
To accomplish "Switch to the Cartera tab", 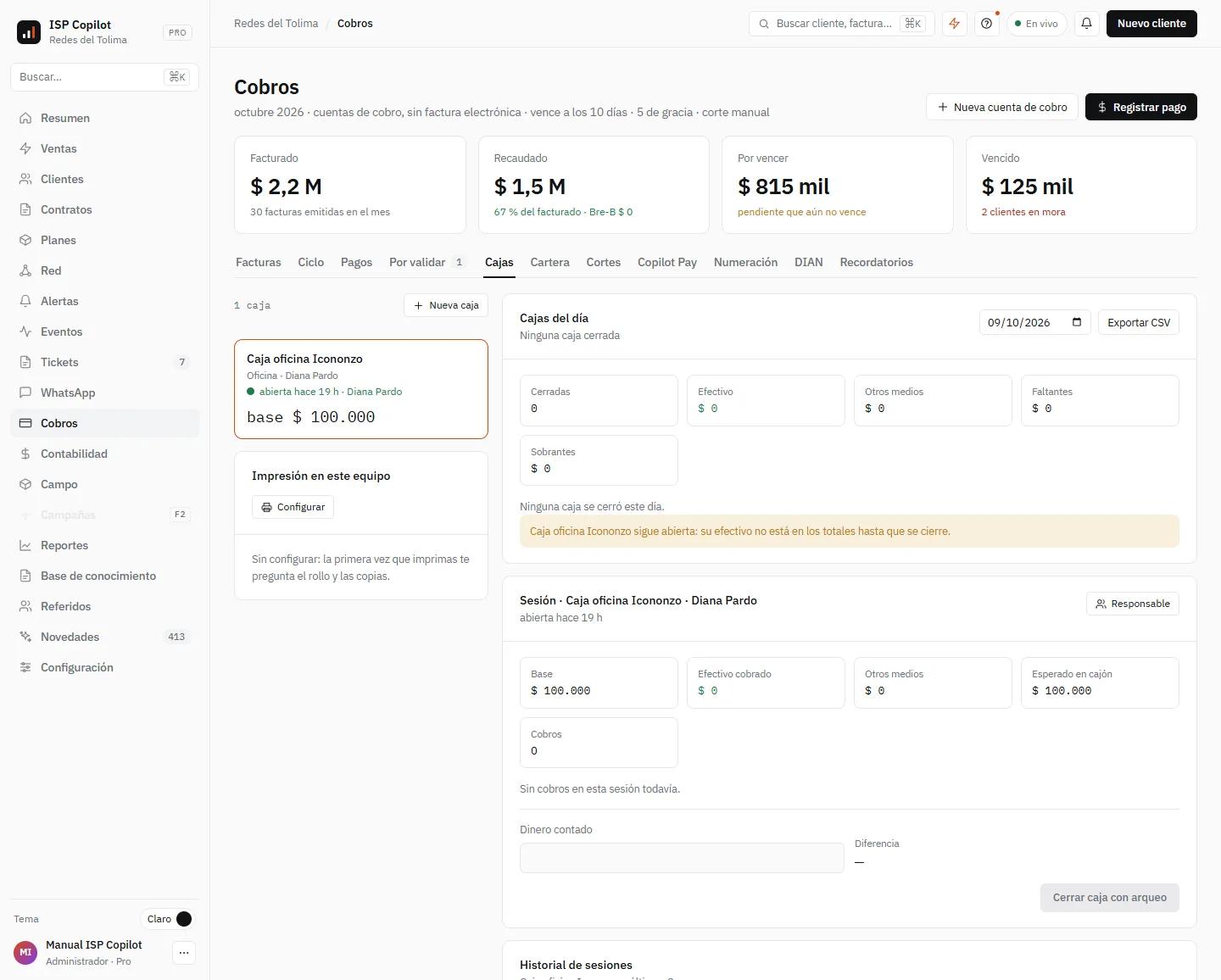I will (x=550, y=263).
